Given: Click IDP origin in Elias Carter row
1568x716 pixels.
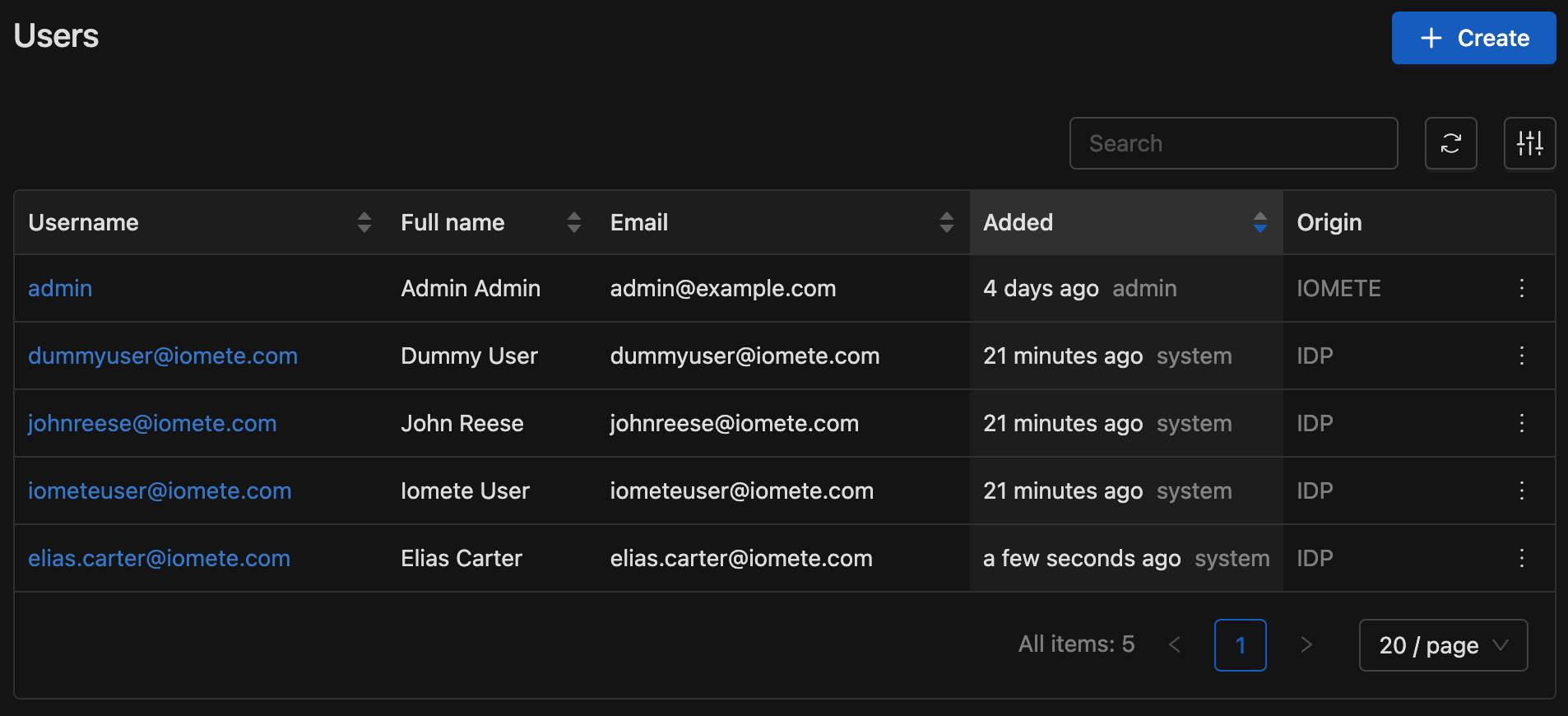Looking at the screenshot, I should pos(1315,558).
